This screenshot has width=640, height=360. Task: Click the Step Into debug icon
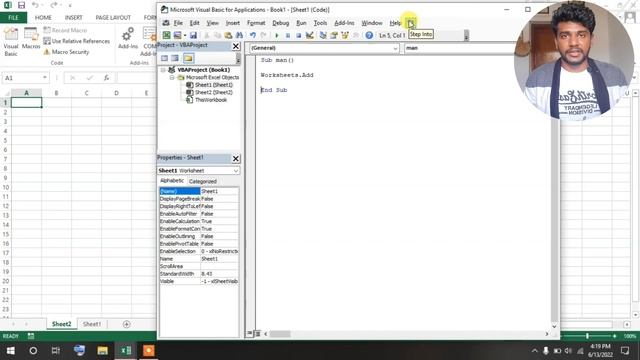[411, 23]
